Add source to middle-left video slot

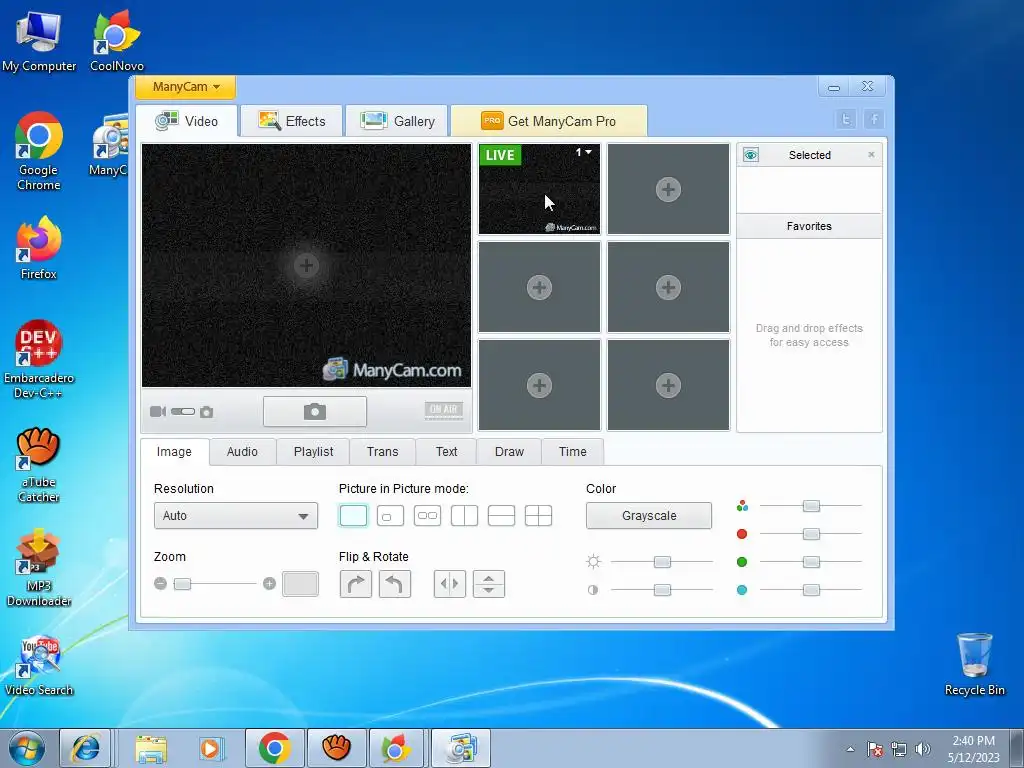click(539, 287)
